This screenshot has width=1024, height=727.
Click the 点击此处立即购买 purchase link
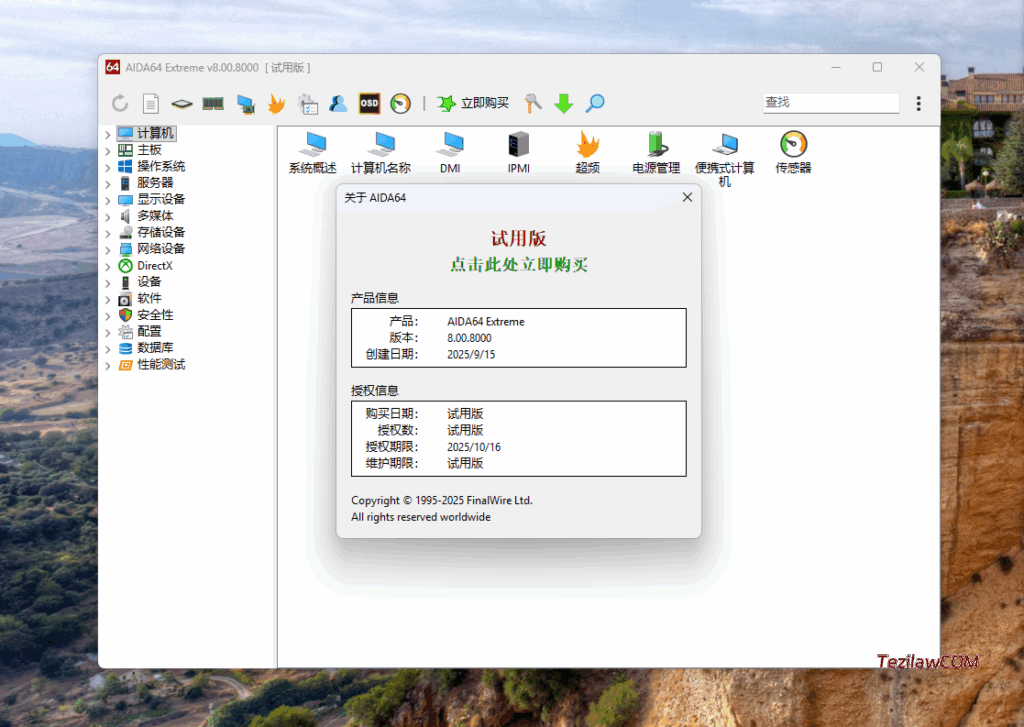pos(519,265)
